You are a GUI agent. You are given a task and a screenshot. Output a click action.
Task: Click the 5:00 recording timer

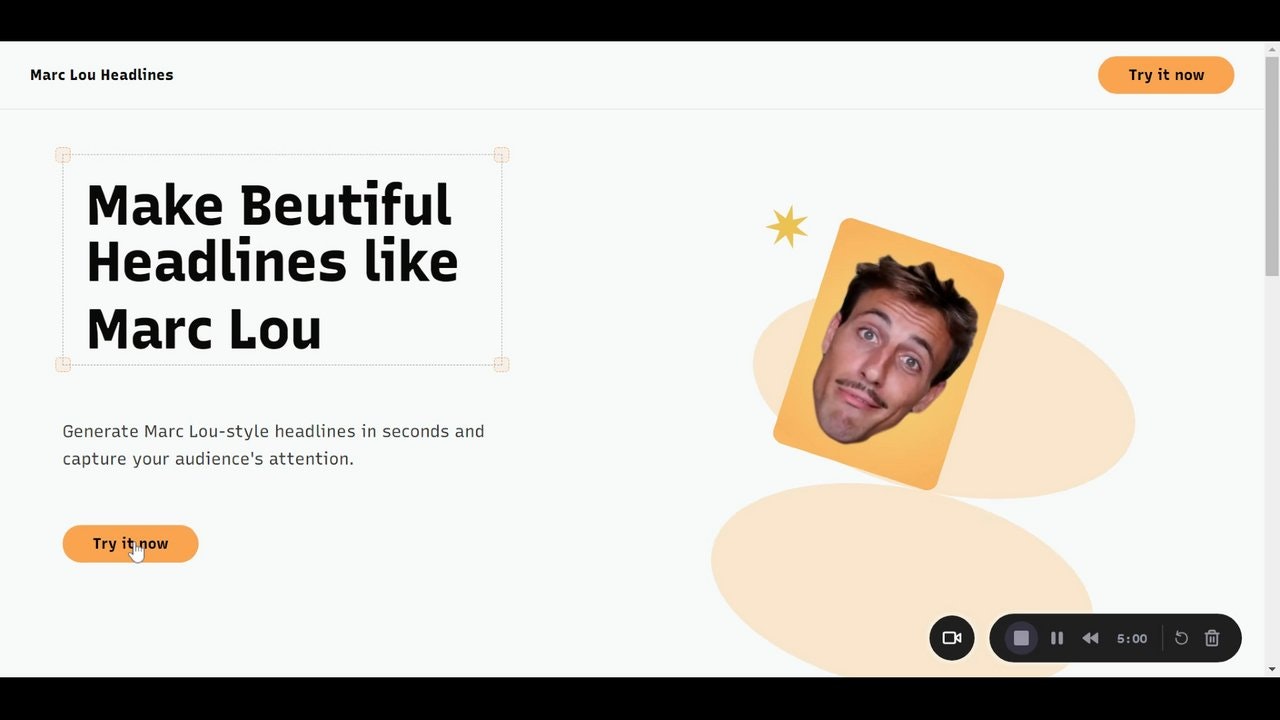click(1132, 638)
